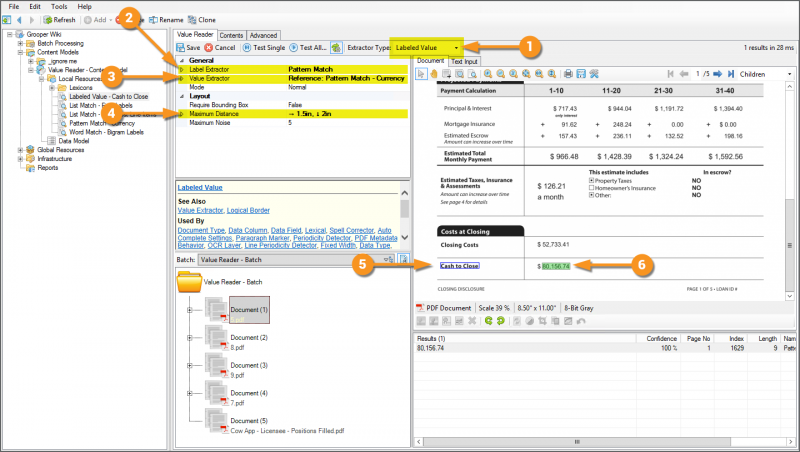Viewport: 800px width, 452px height.
Task: Click the Save button in the toolbar
Action: [x=187, y=47]
